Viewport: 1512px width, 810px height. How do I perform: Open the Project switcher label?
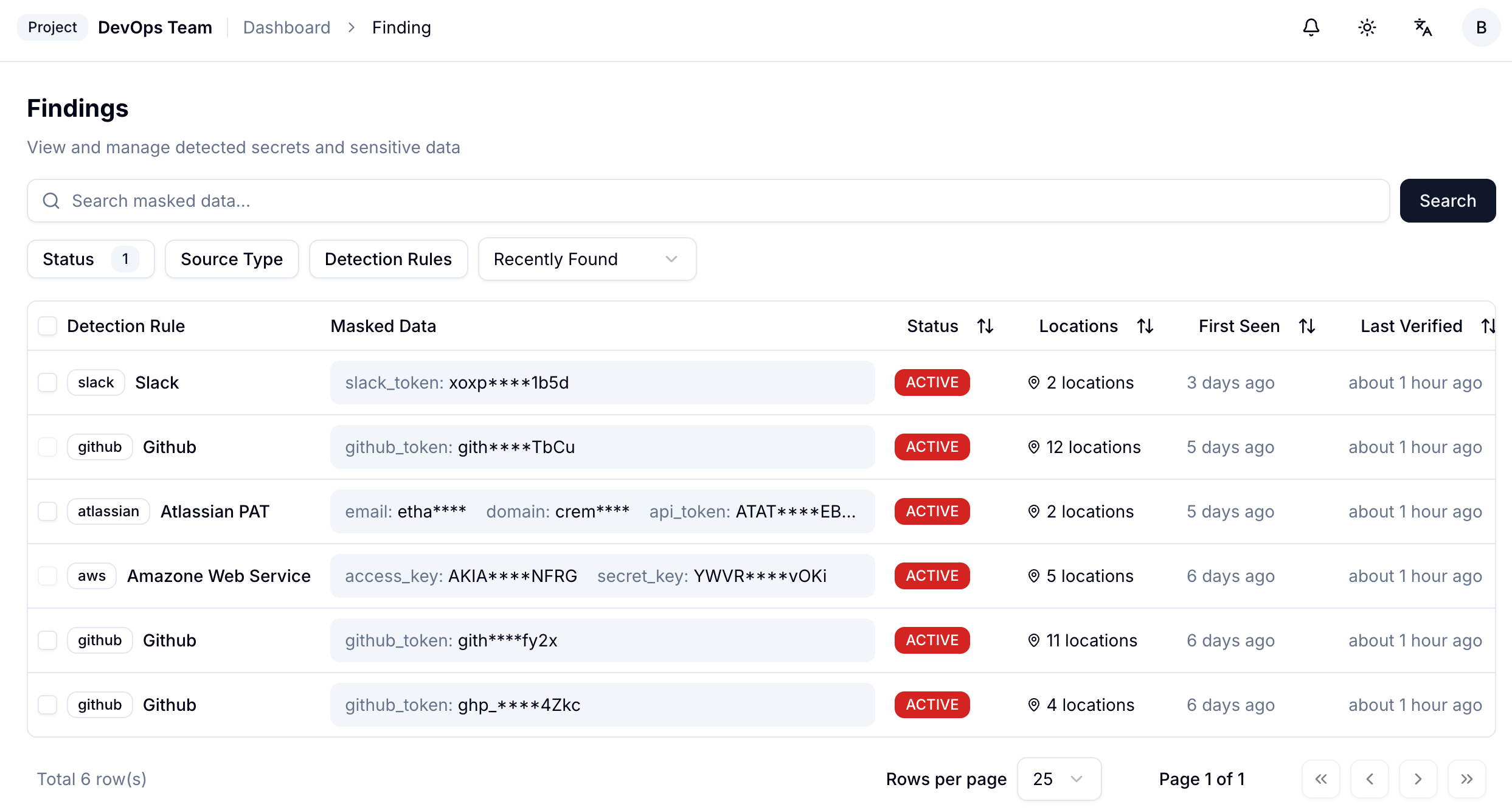click(52, 27)
